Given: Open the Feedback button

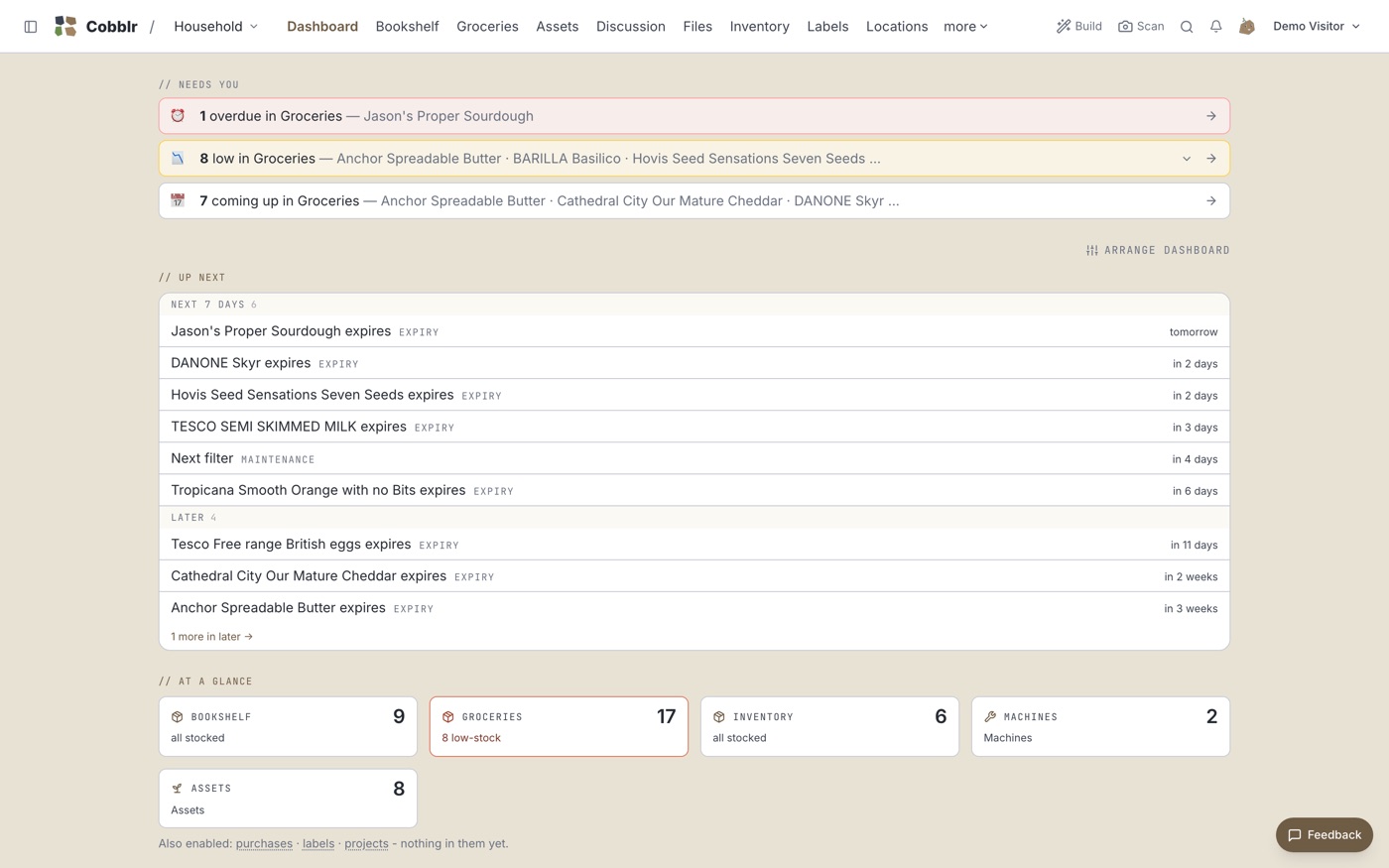Looking at the screenshot, I should (1325, 835).
